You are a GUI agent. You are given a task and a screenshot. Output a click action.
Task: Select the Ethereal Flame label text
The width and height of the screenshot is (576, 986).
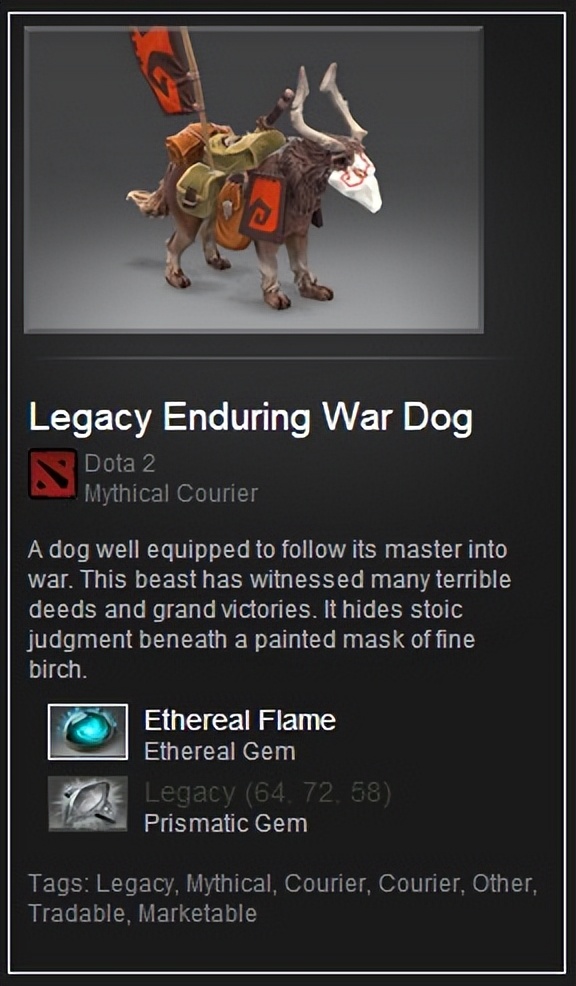tap(240, 721)
